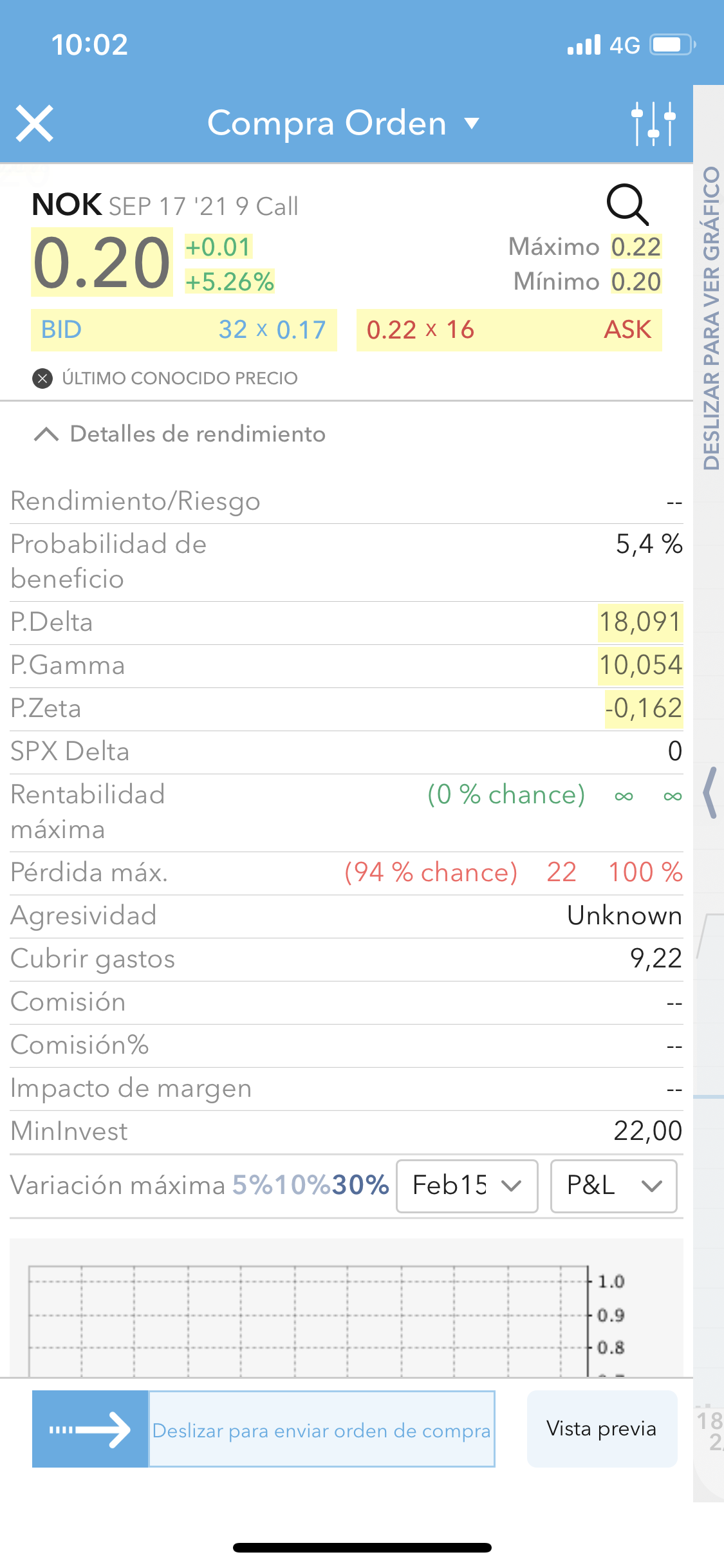The width and height of the screenshot is (724, 1568).
Task: Open the order settings sliders icon
Action: click(653, 124)
